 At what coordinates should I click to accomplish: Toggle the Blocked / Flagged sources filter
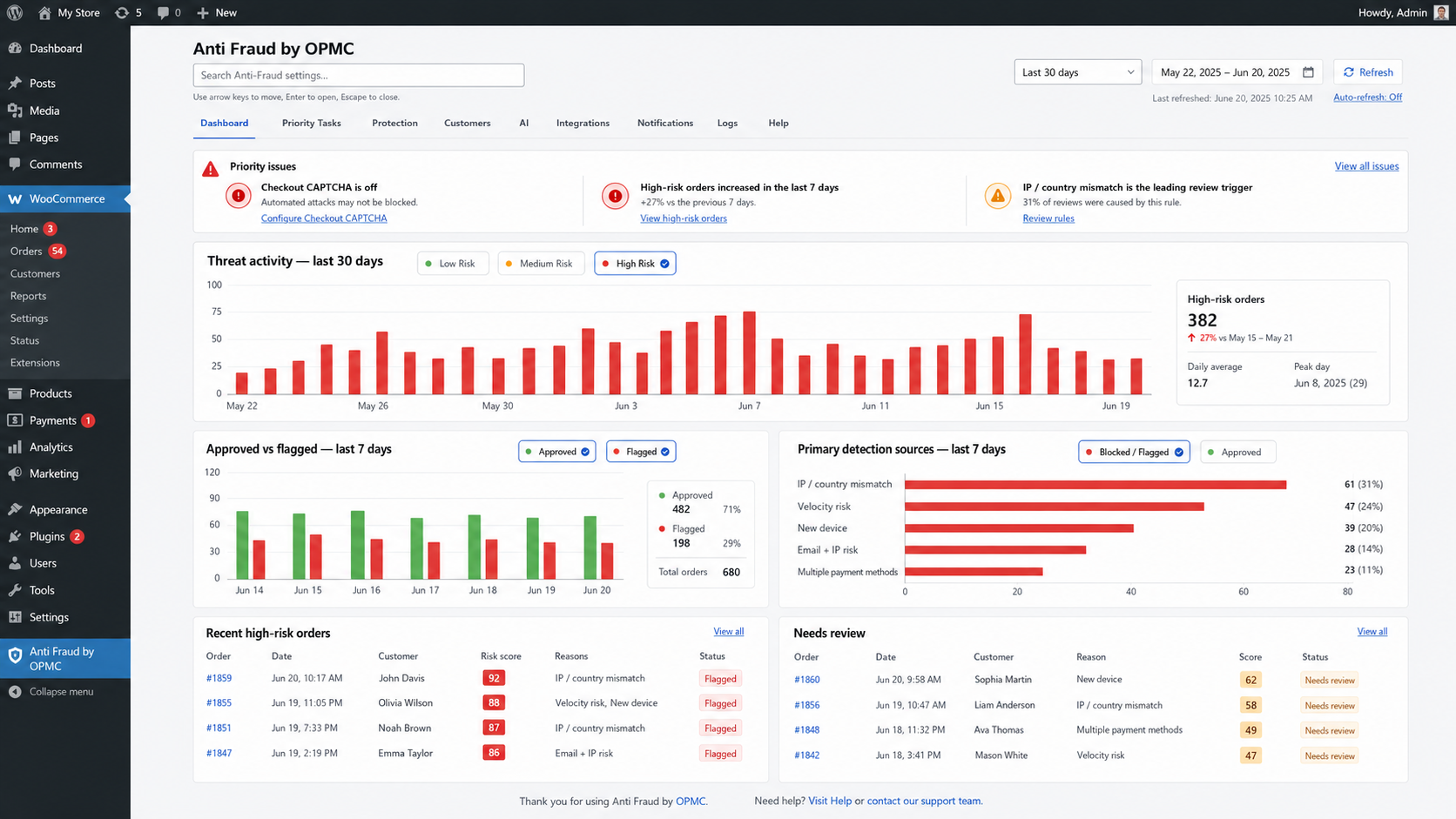click(1134, 452)
